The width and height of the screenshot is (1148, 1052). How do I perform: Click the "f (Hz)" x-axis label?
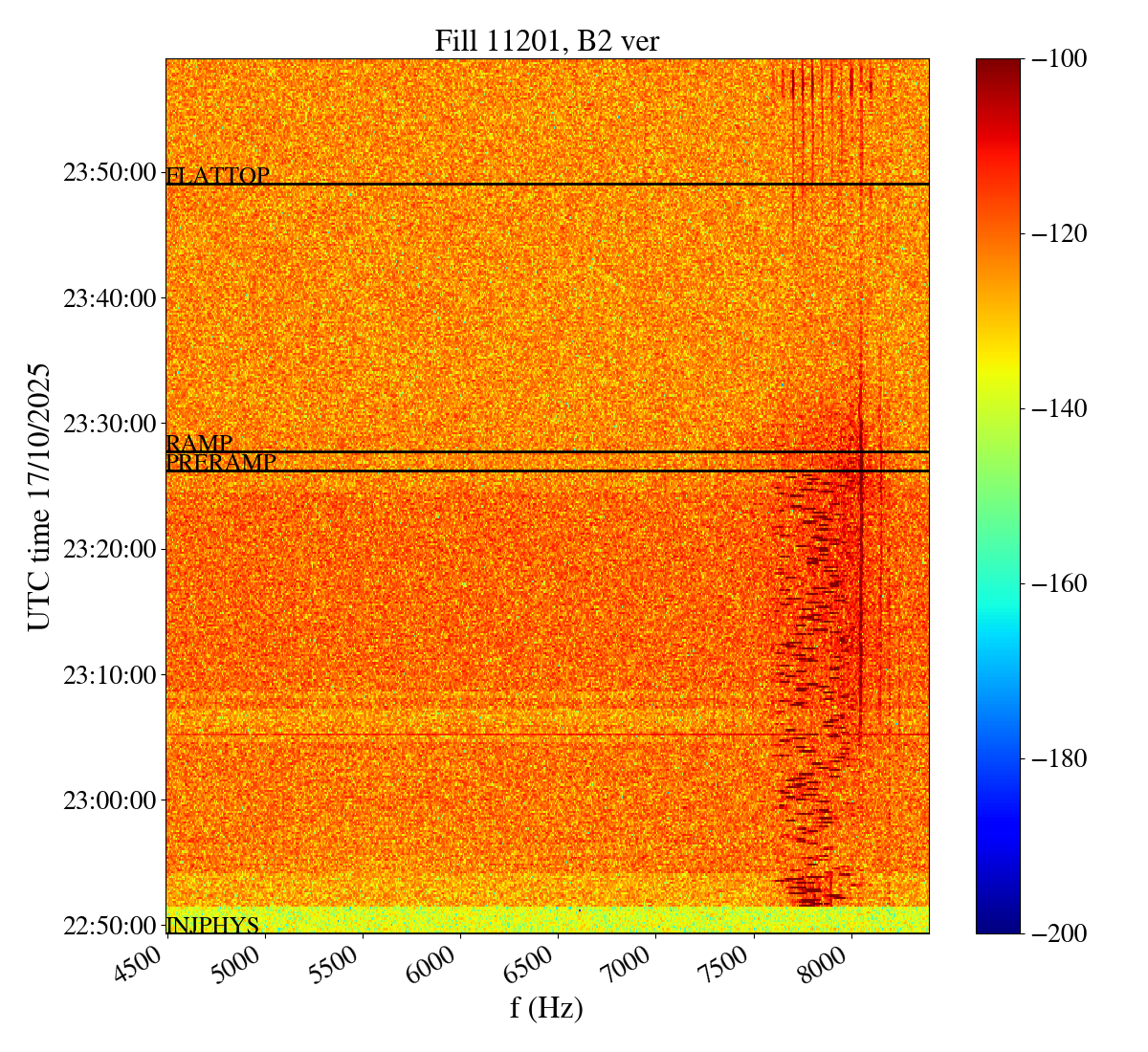(x=546, y=1007)
